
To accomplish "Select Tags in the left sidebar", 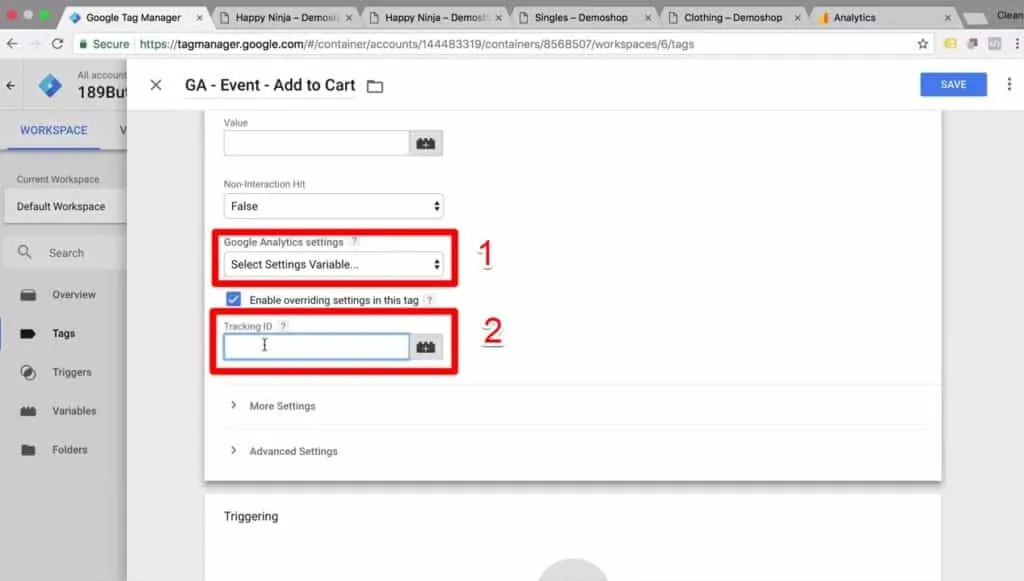I will pos(62,333).
